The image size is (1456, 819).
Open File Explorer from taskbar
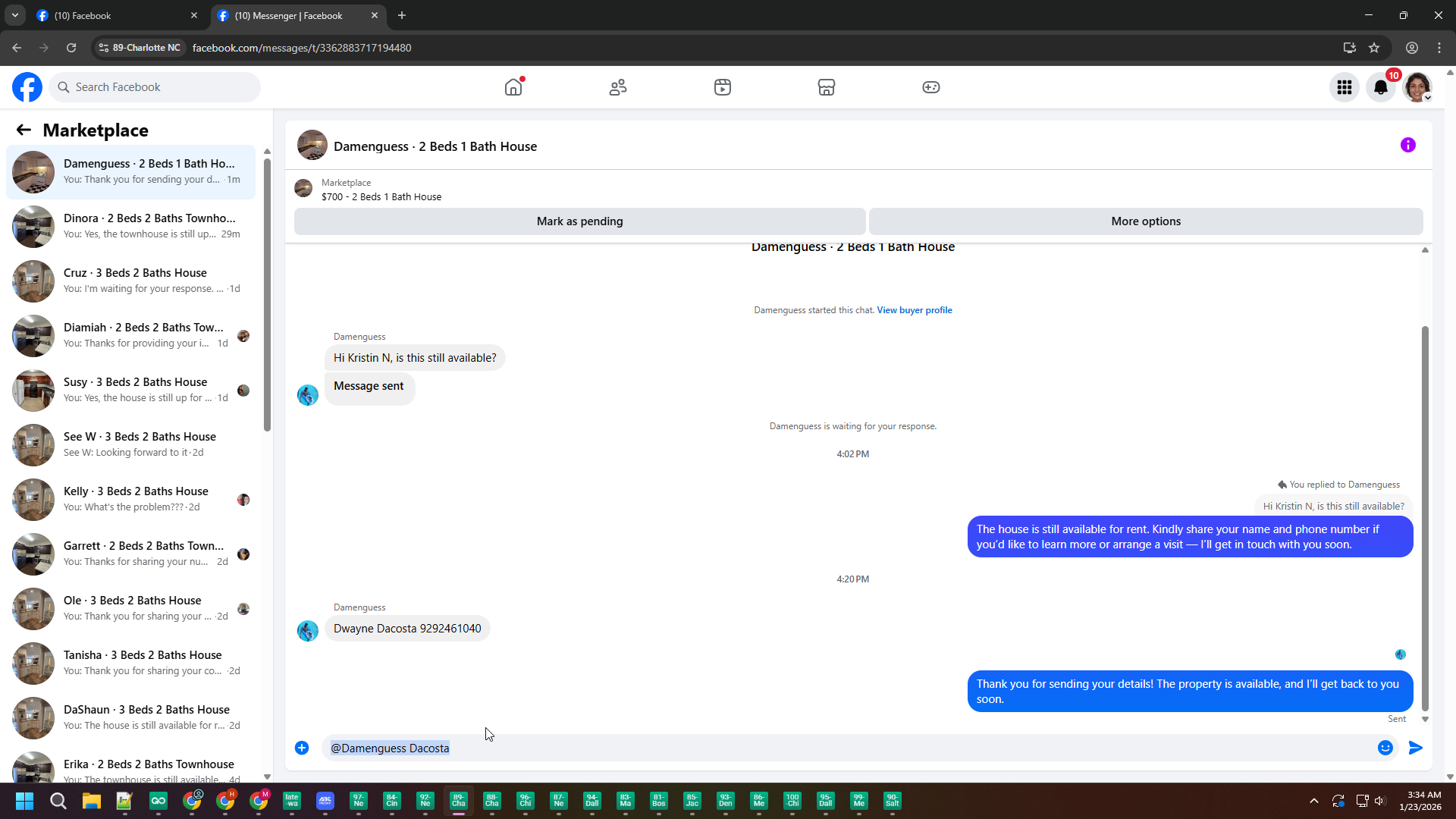tap(92, 801)
